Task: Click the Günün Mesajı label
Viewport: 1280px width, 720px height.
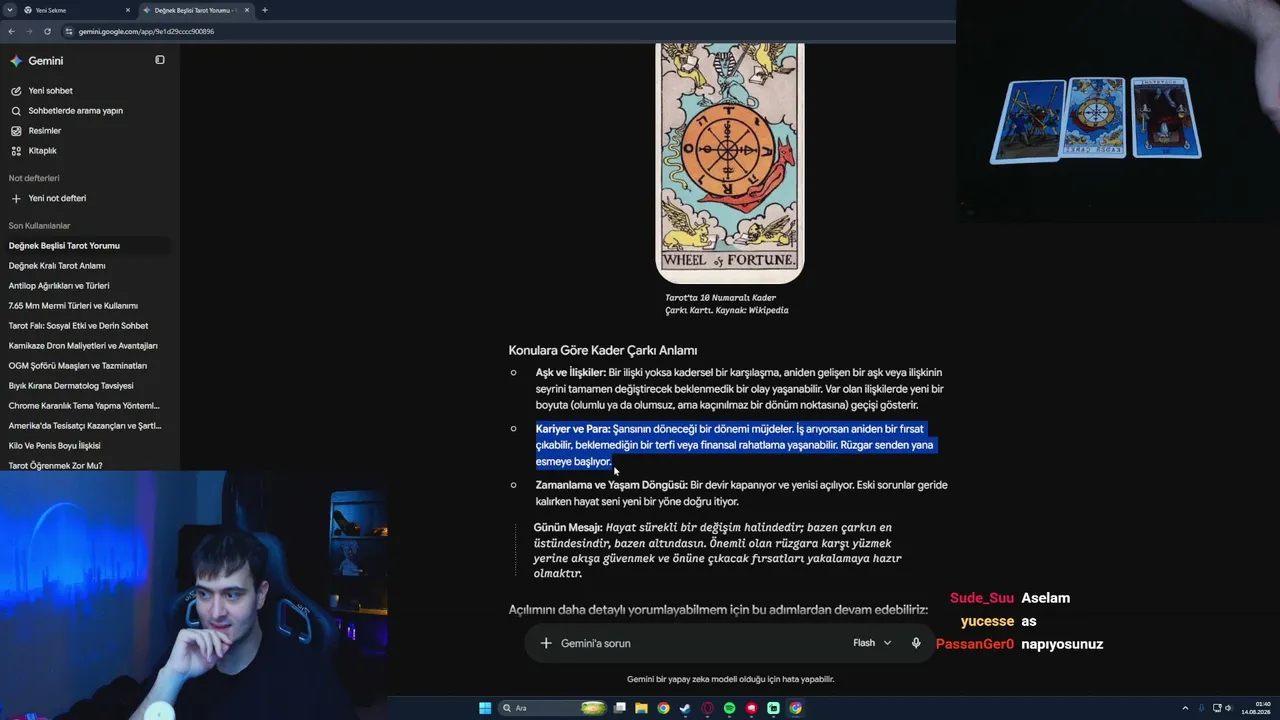Action: pos(568,527)
